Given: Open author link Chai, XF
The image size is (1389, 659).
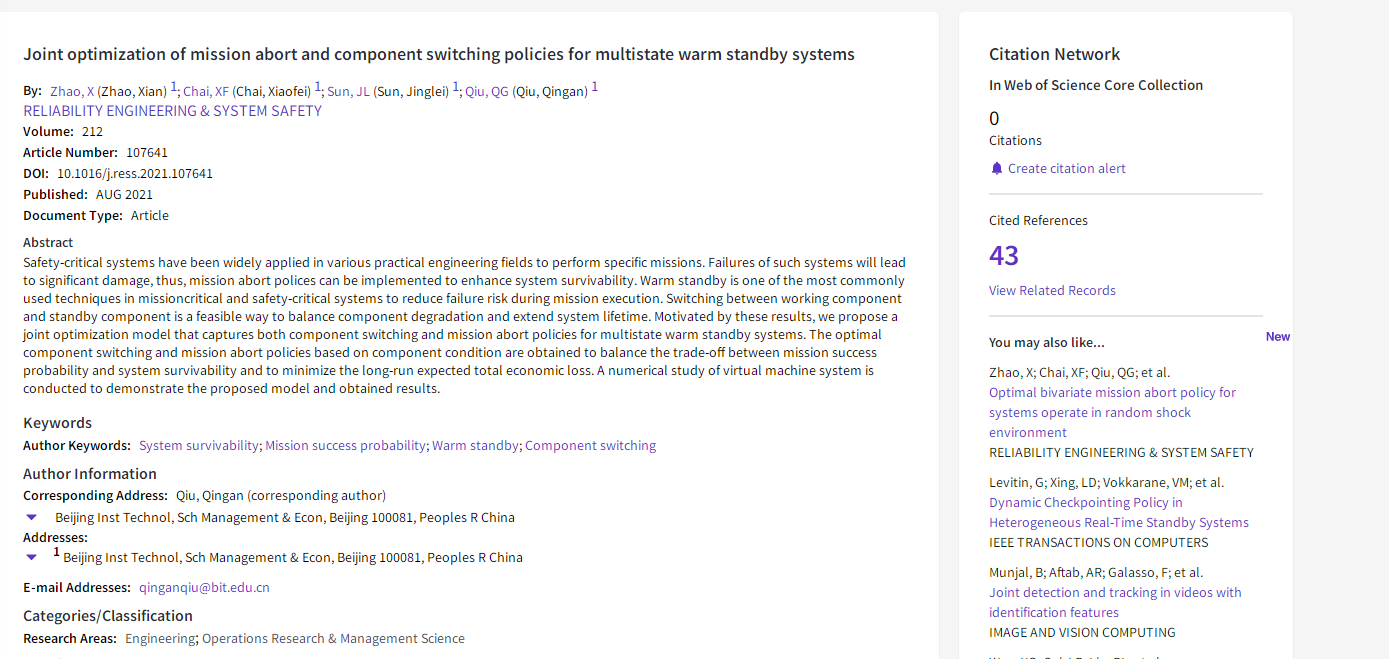Looking at the screenshot, I should pyautogui.click(x=206, y=92).
